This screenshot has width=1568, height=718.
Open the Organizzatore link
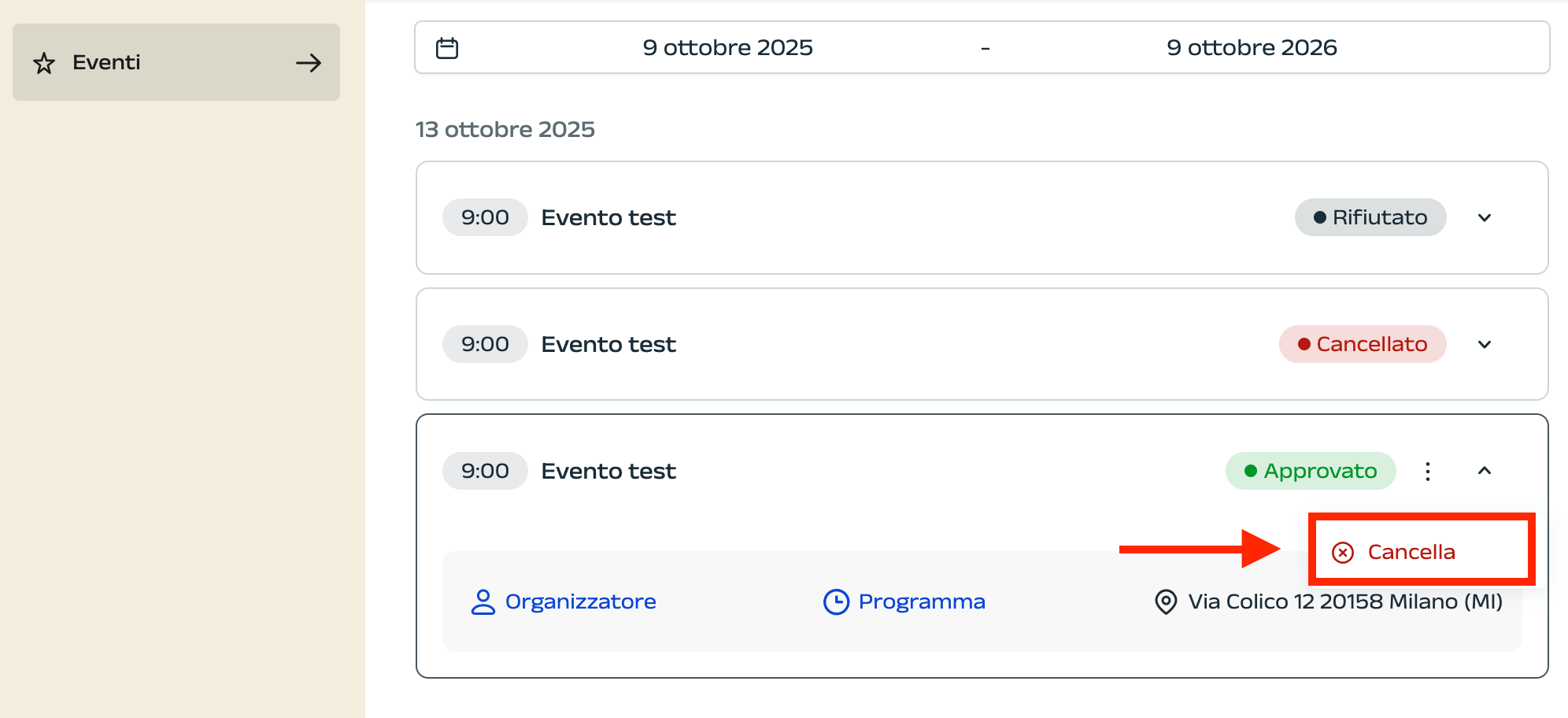(580, 602)
